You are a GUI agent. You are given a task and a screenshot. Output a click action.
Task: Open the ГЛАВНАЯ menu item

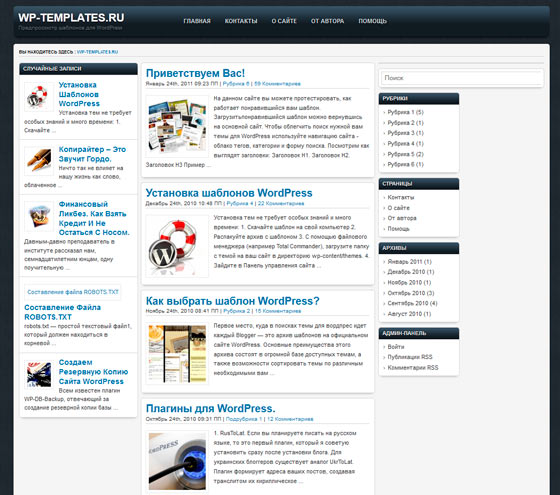[x=197, y=21]
